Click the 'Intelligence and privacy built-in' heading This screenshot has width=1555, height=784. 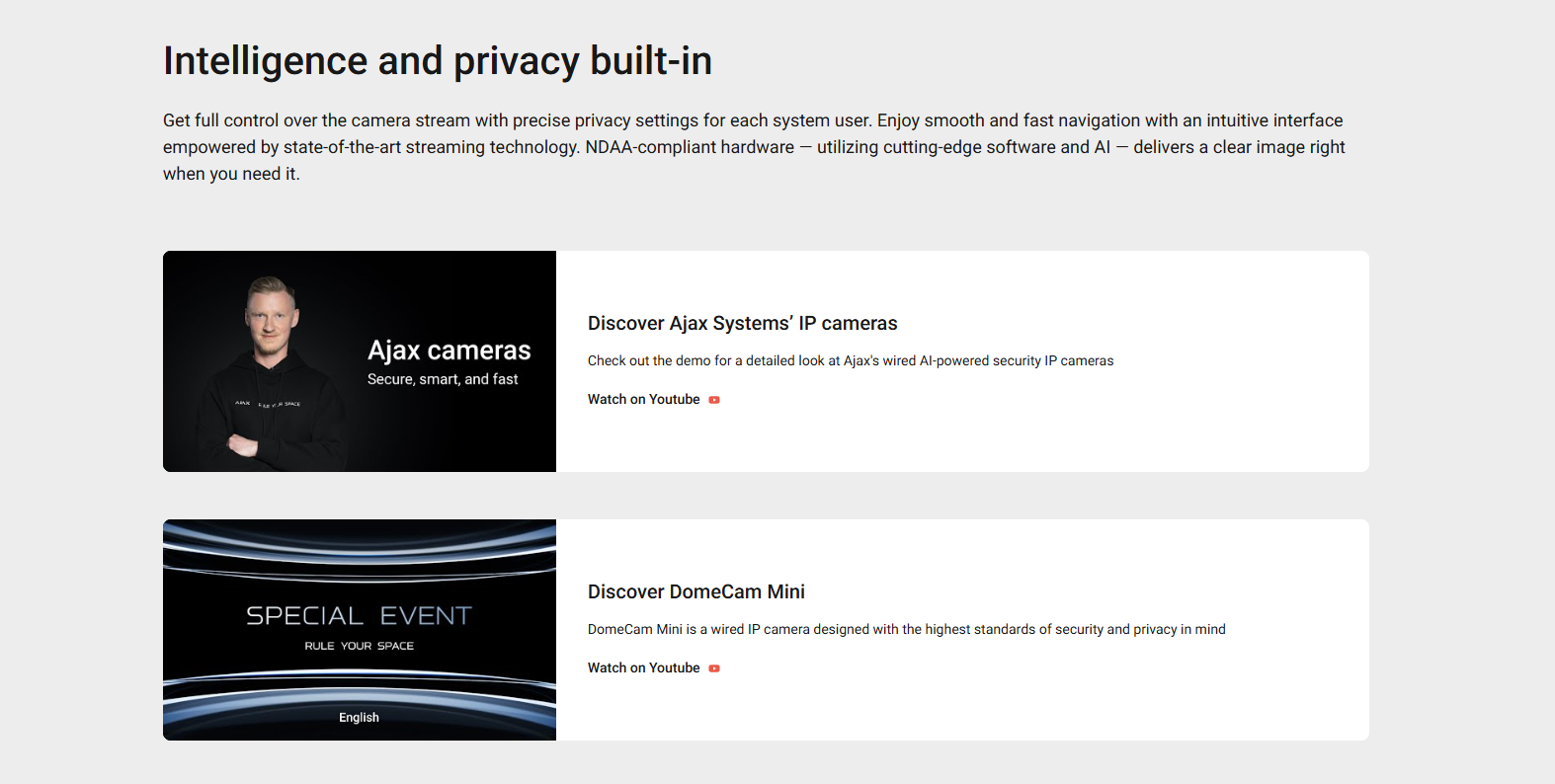click(x=437, y=61)
